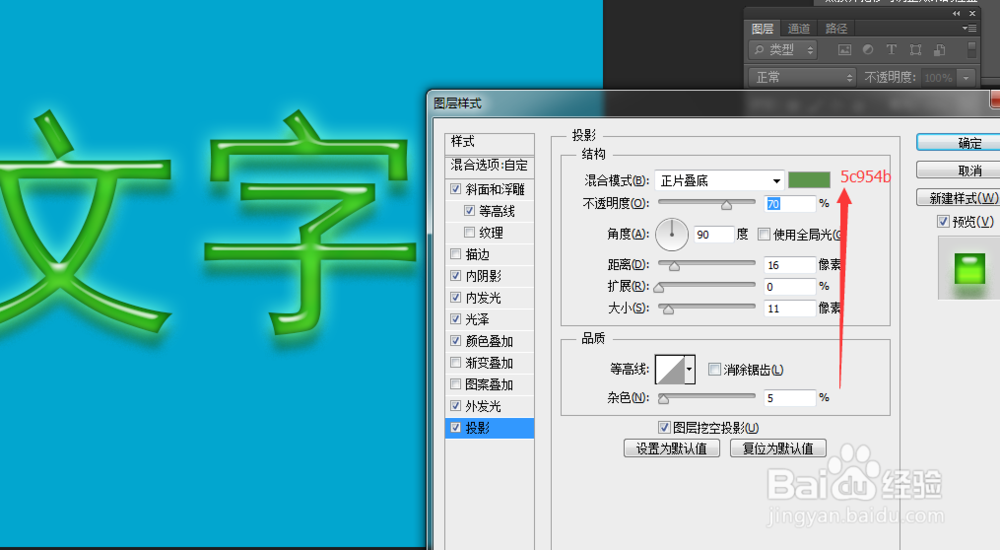Click the opacity field showing 70
The image size is (1000, 550).
pos(790,204)
